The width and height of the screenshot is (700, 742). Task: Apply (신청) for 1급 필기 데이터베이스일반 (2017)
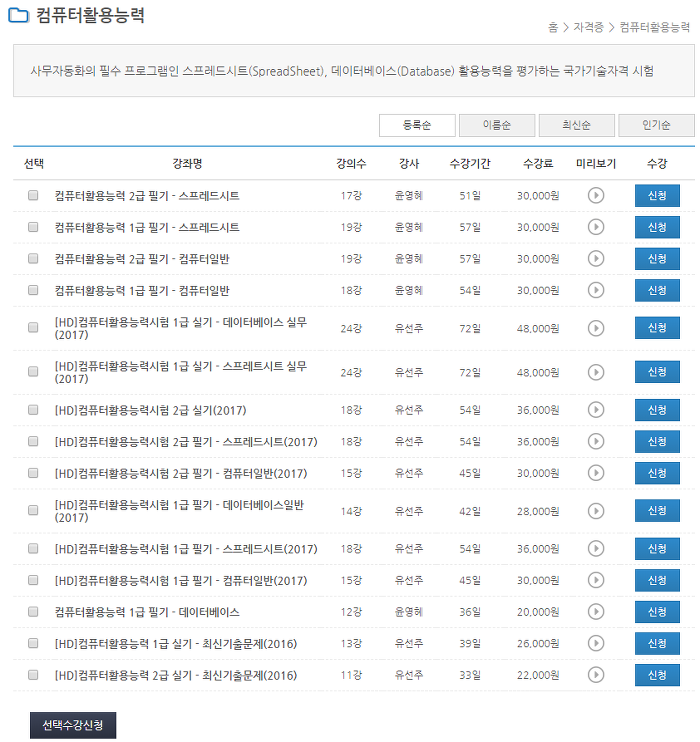(657, 511)
